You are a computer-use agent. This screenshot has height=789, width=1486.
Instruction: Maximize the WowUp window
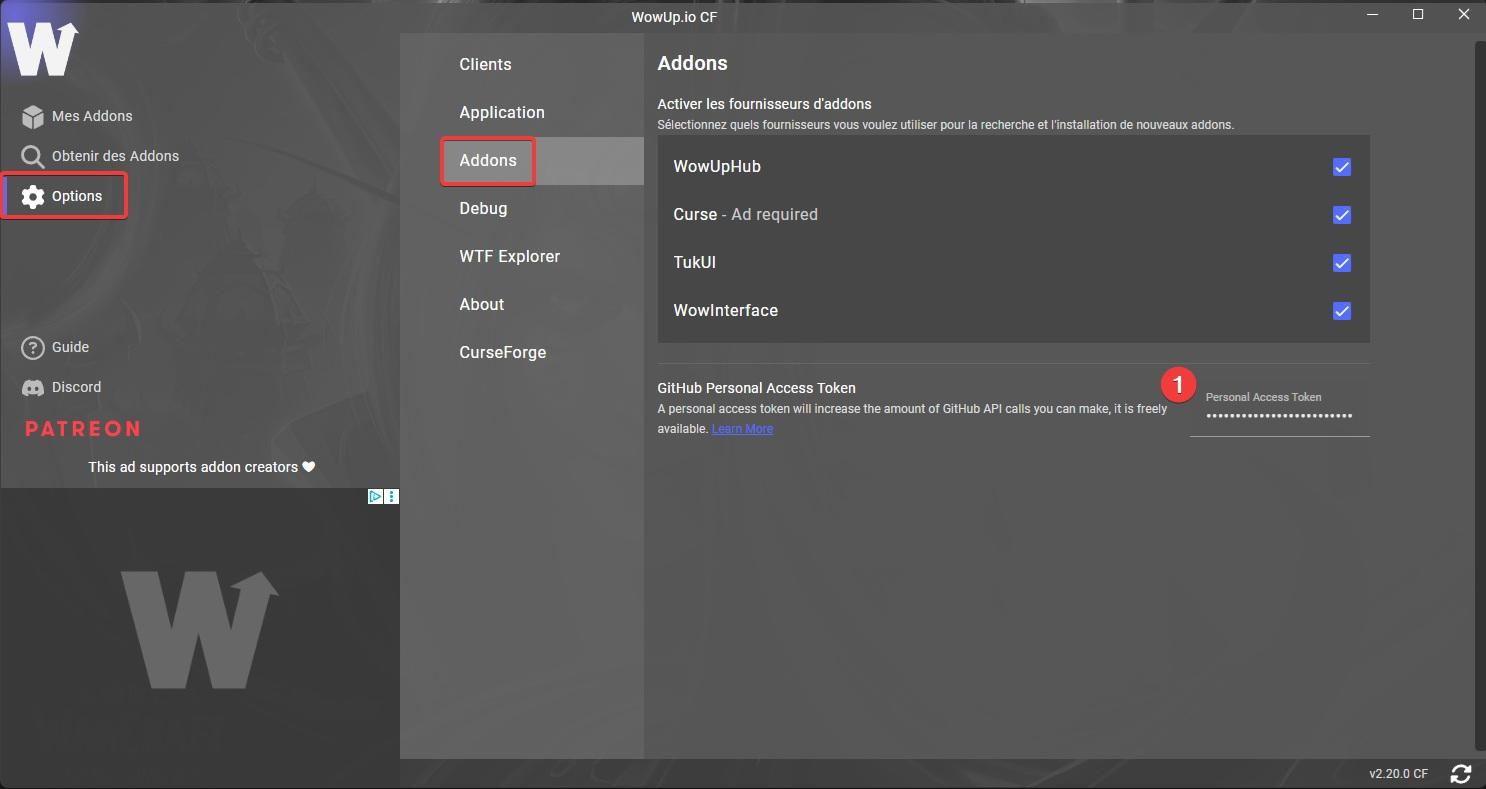1417,14
